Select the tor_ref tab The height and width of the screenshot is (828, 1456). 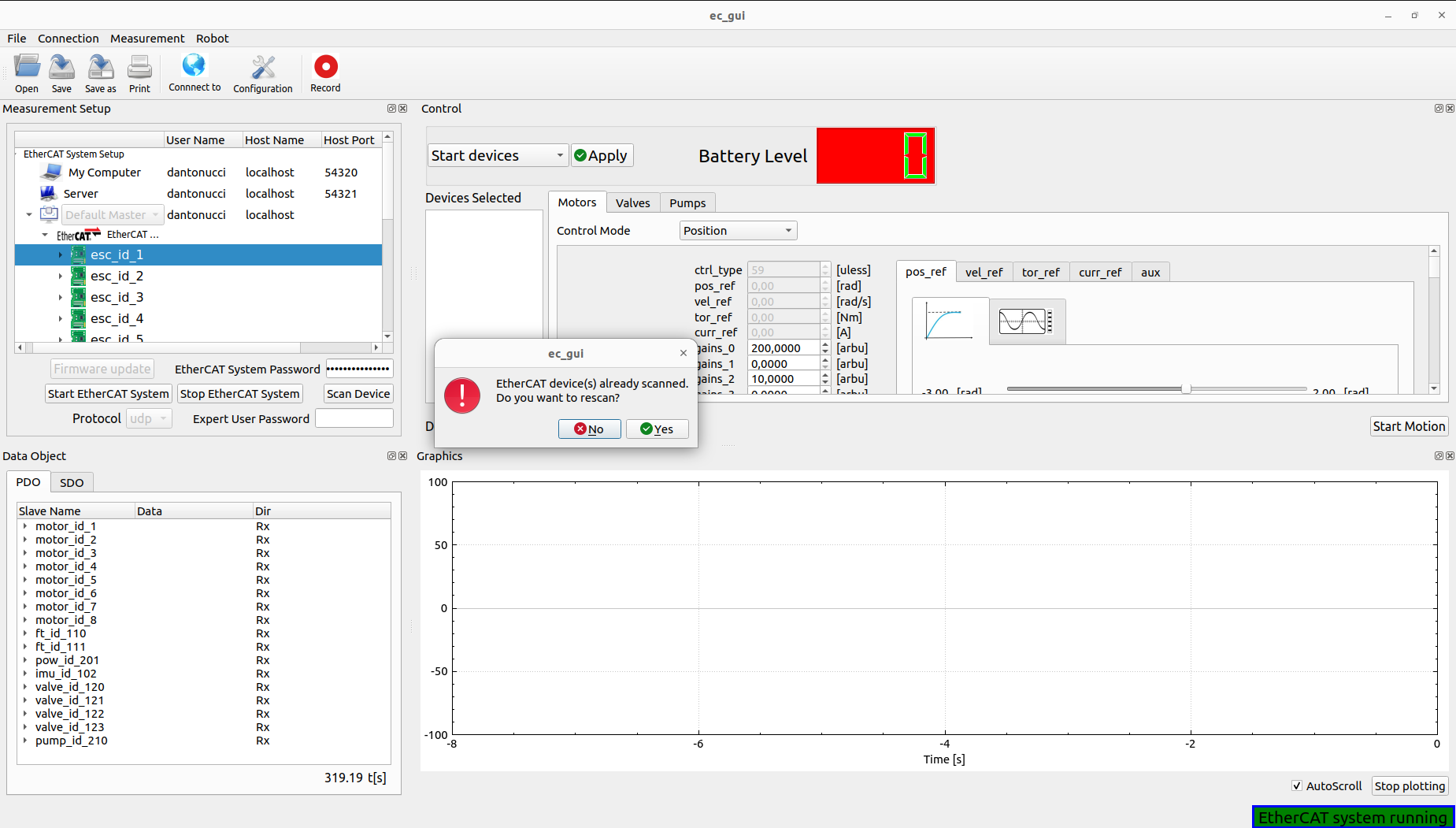pyautogui.click(x=1041, y=273)
